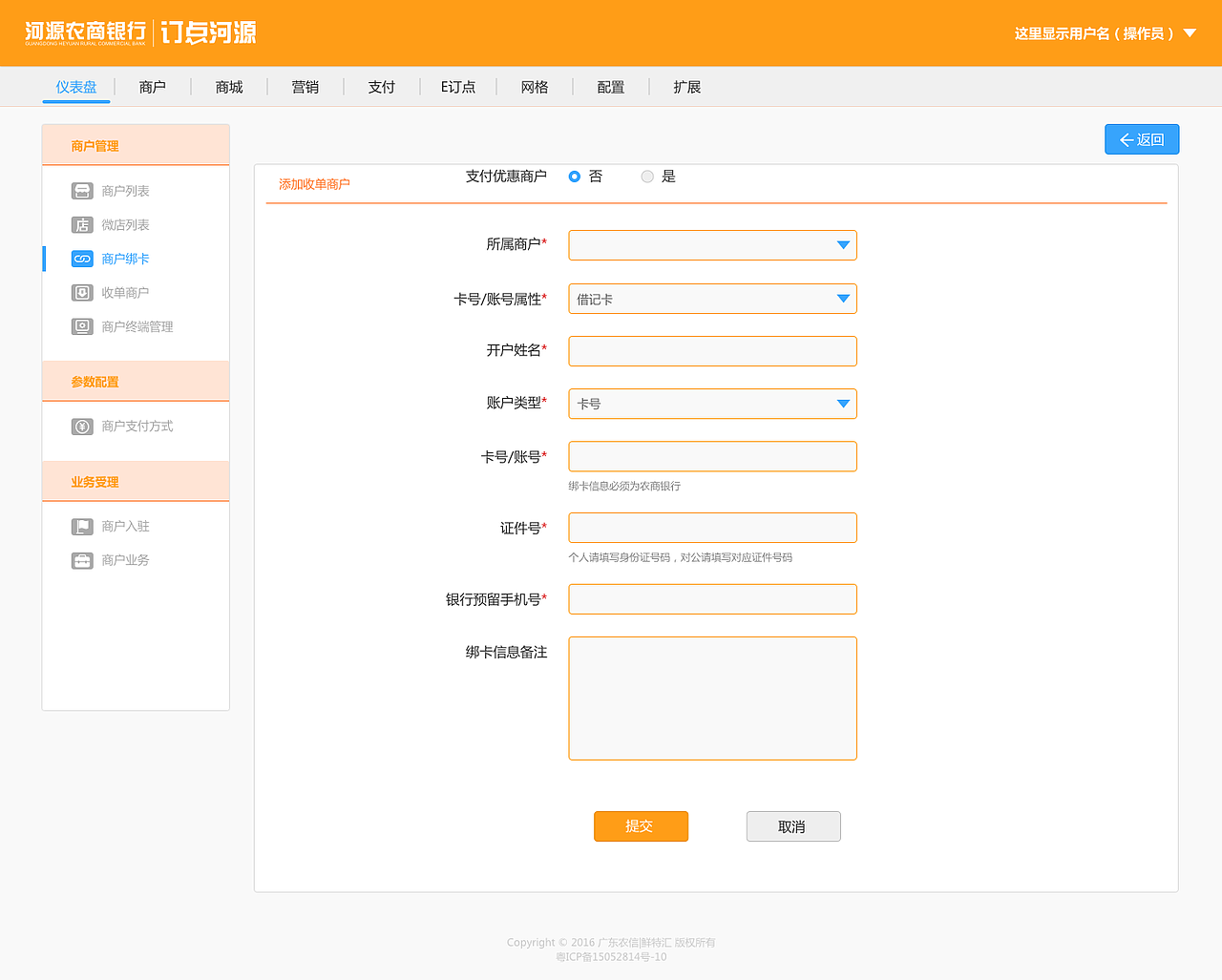Click the 收单商户 sidebar icon
The width and height of the screenshot is (1222, 980).
coord(82,293)
